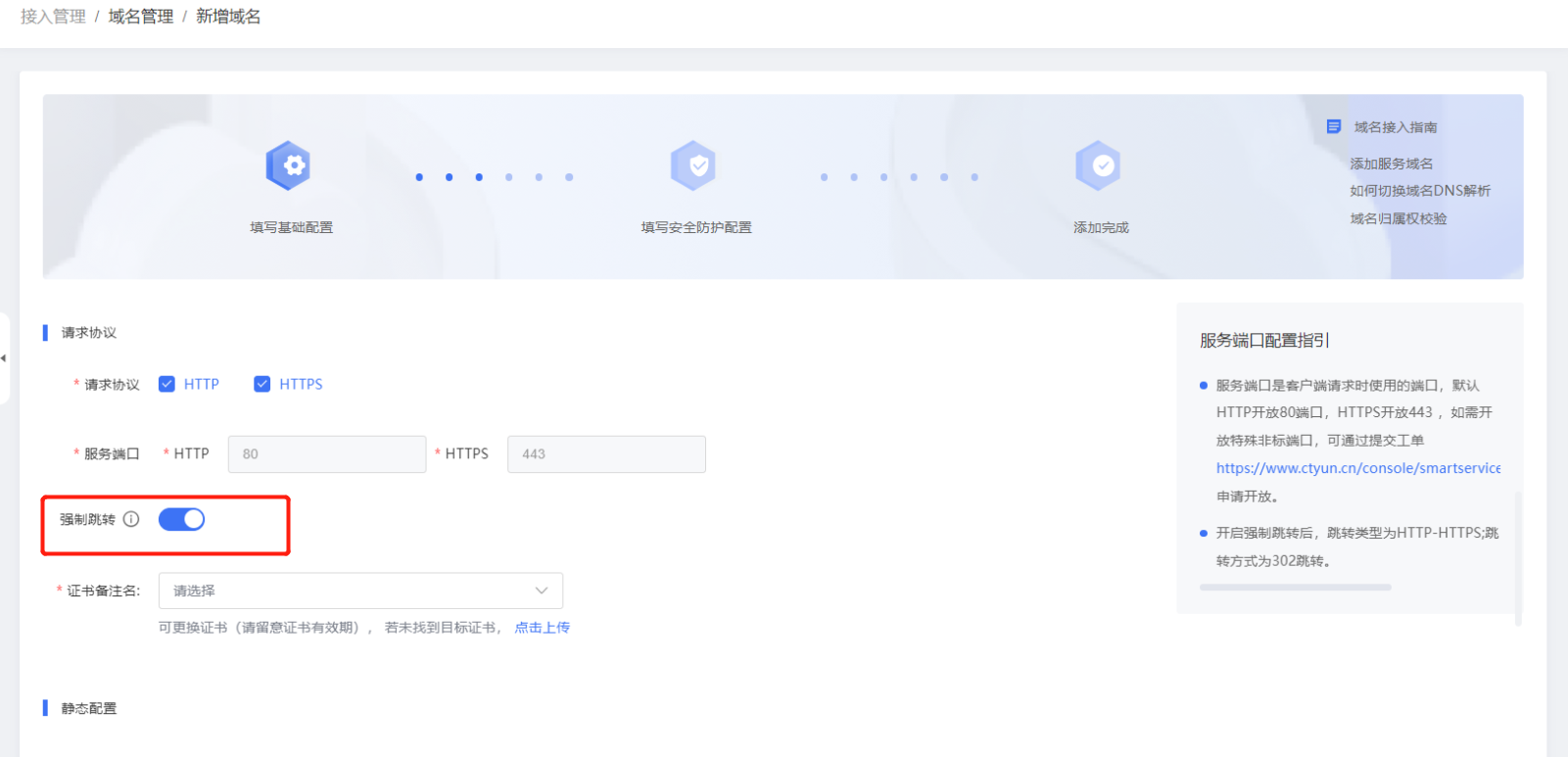1568x757 pixels.
Task: Open the 域名归属权校验 guide link
Action: [x=1399, y=218]
